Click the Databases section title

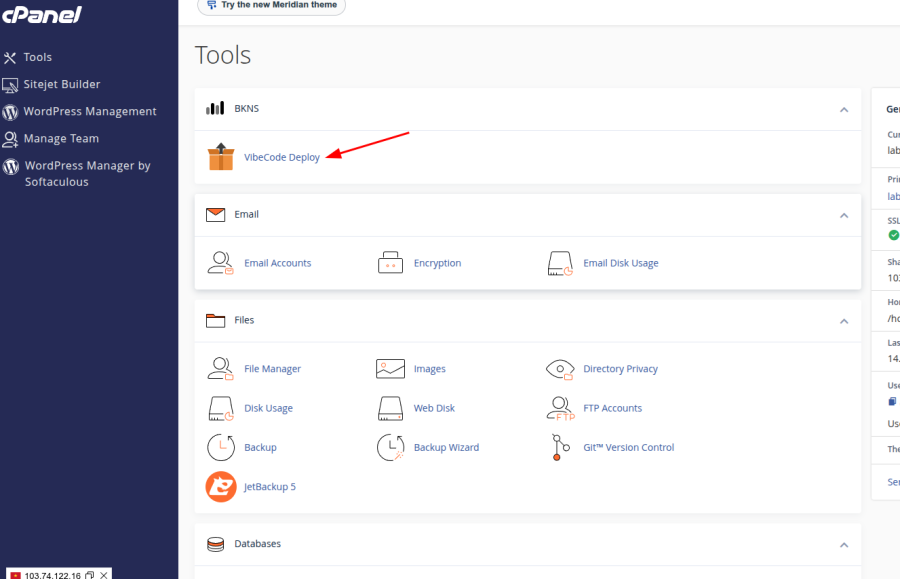[258, 543]
